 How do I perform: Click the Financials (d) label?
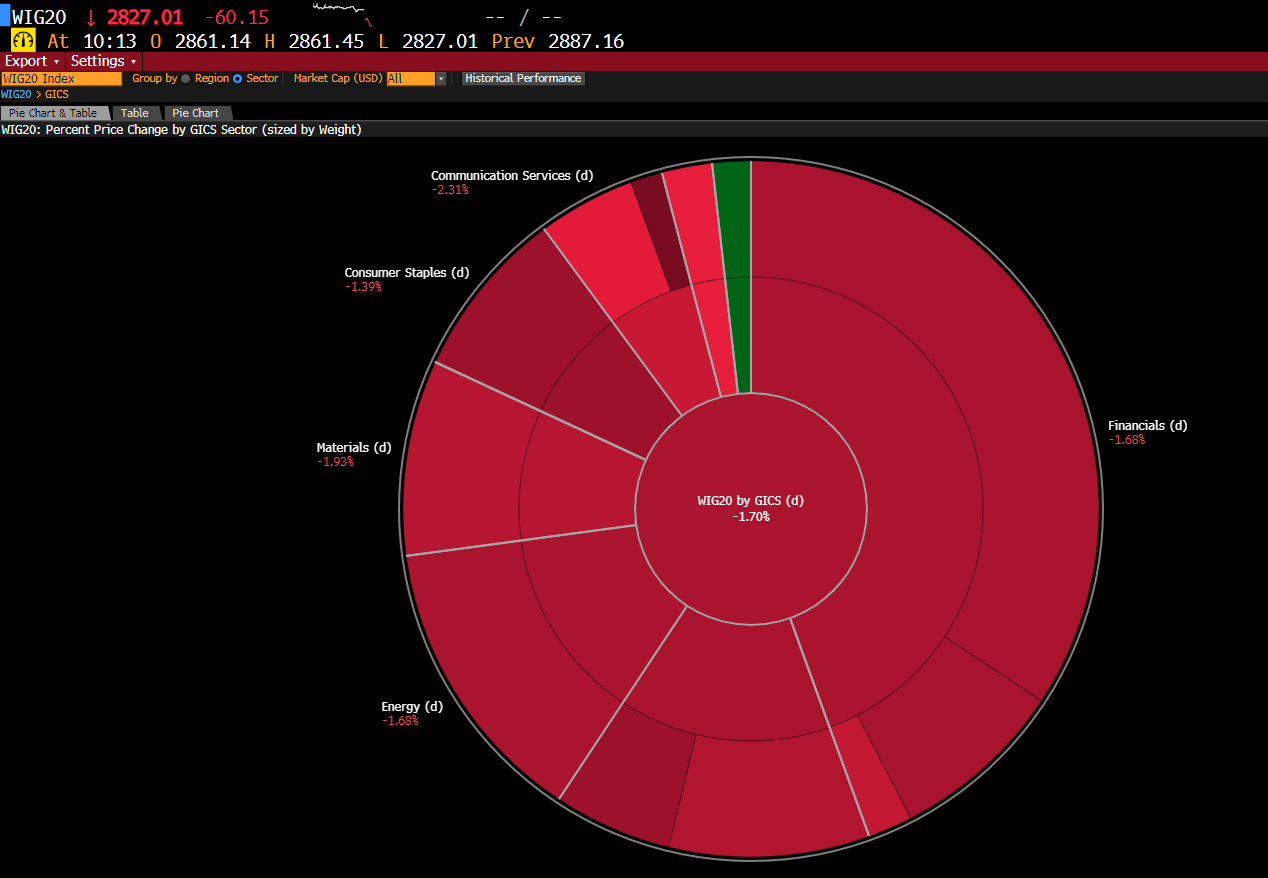click(x=1147, y=425)
